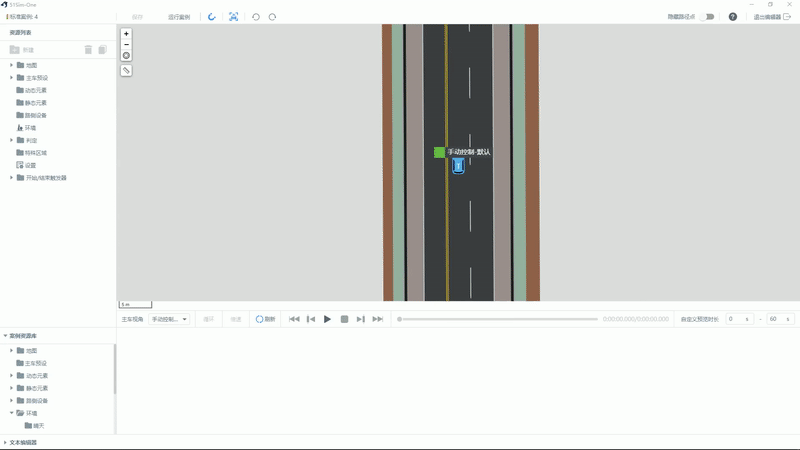Click 保存 save button in top toolbar
Viewport: 800px width, 450px height.
(137, 17)
